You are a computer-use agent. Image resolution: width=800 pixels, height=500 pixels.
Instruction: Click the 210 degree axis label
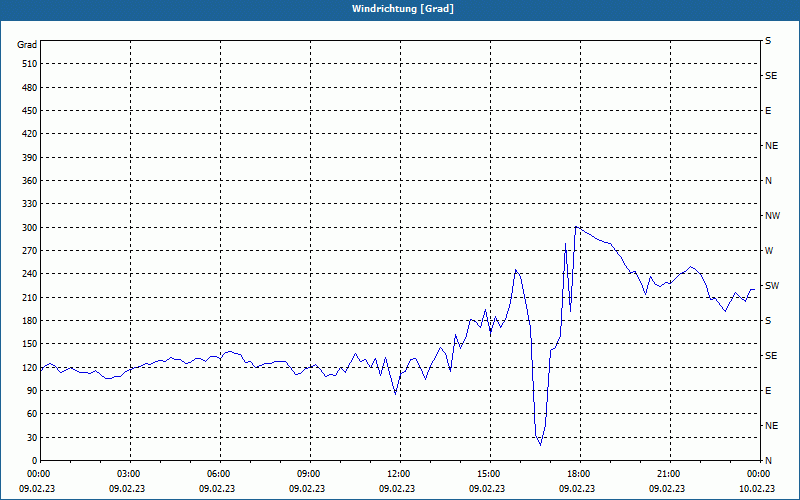29,297
